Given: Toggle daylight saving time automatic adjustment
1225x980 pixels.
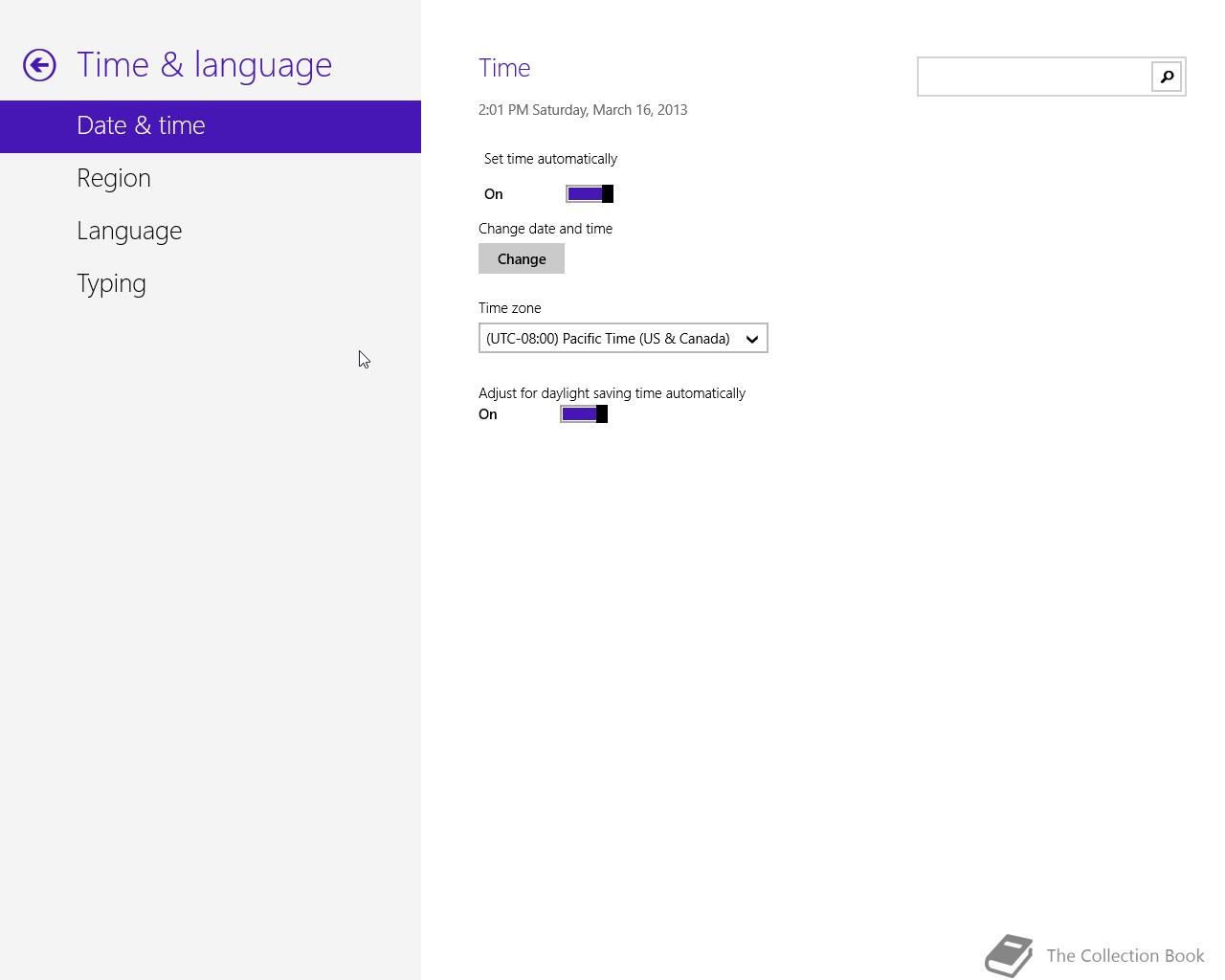Looking at the screenshot, I should click(584, 414).
